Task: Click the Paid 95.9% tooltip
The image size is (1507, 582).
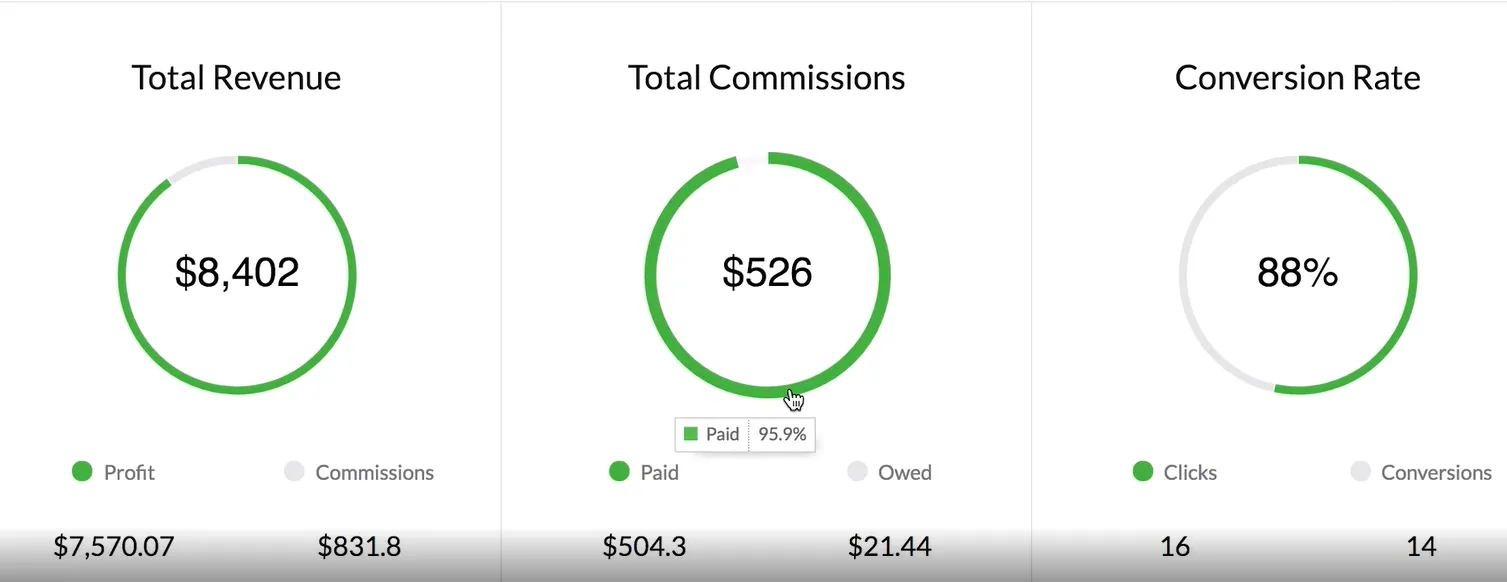Action: (x=745, y=434)
